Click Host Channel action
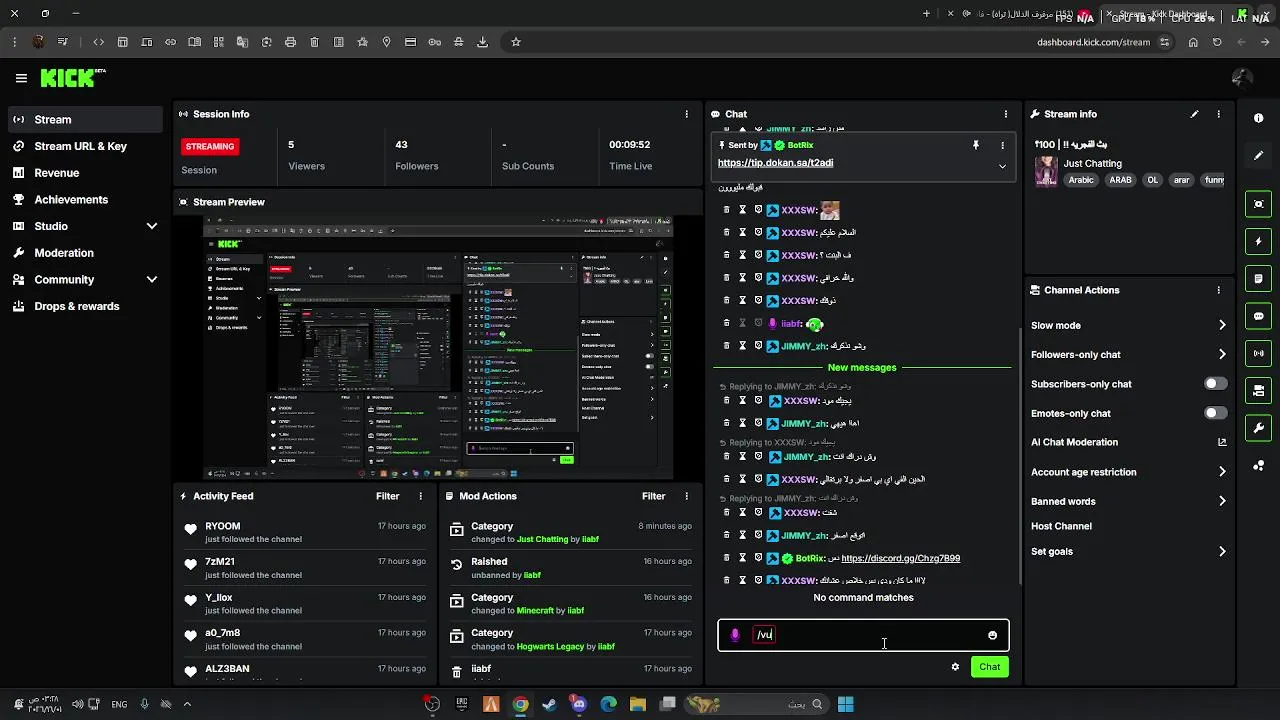The width and height of the screenshot is (1280, 720). (x=1061, y=526)
